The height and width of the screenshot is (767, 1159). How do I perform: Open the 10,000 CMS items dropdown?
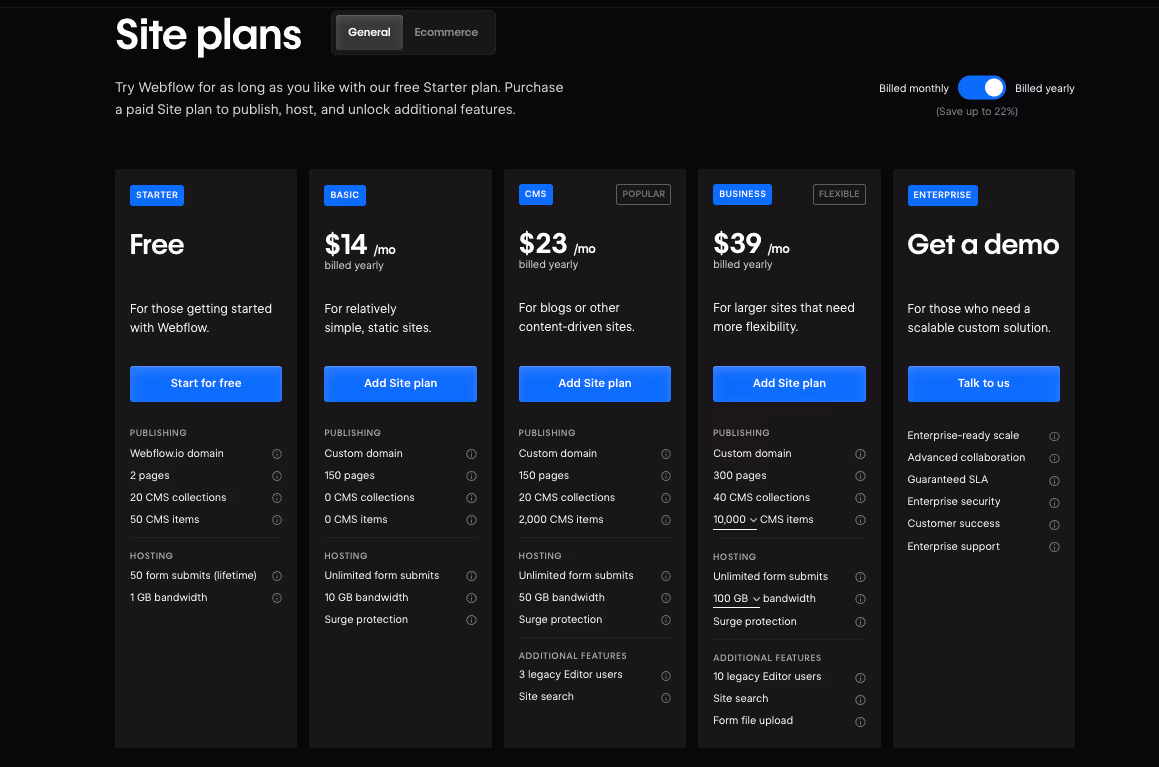[x=735, y=520]
